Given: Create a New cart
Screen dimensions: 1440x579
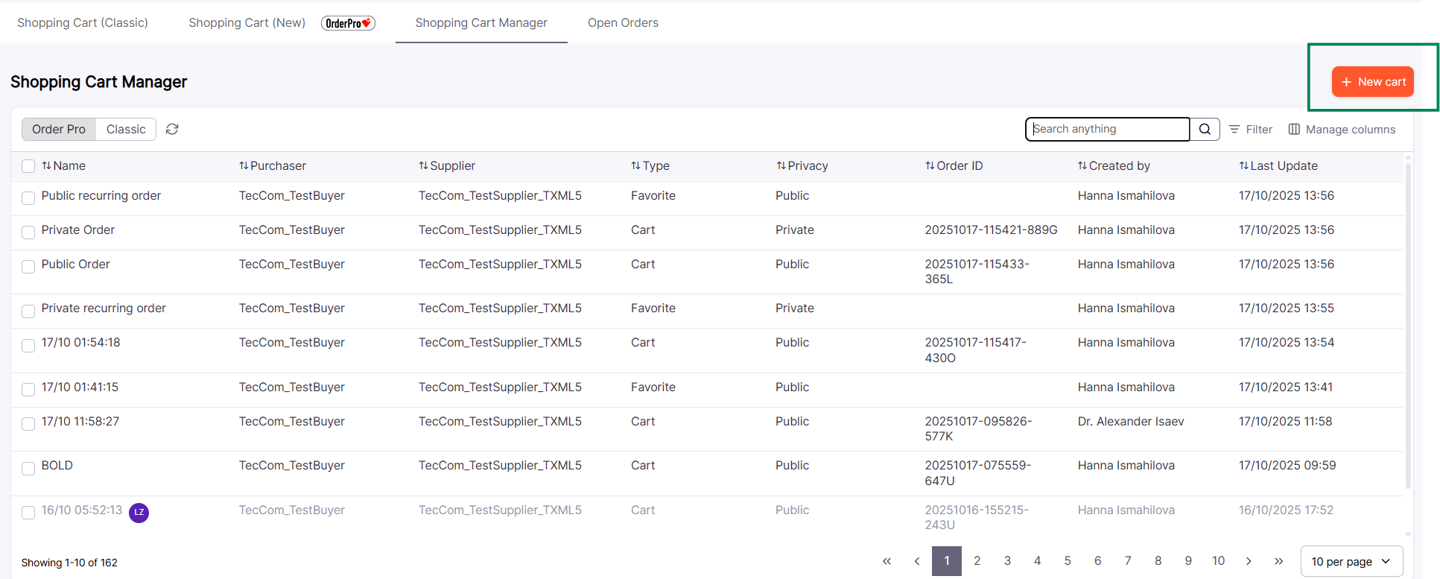Looking at the screenshot, I should (x=1372, y=81).
